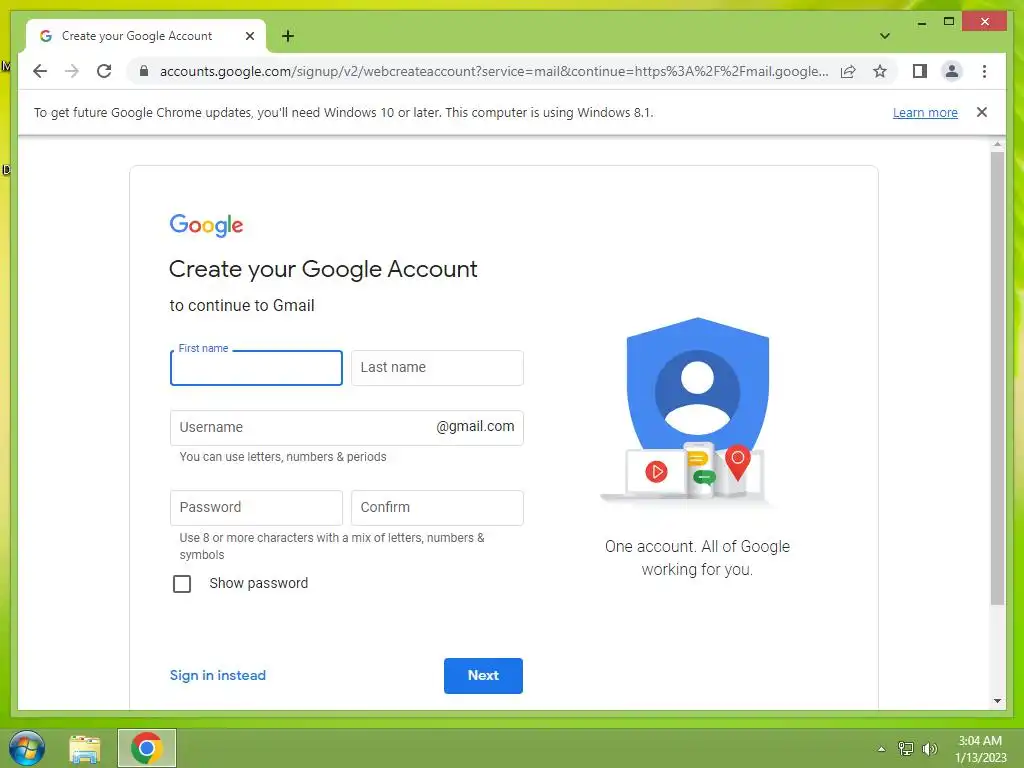View site information padlock icon

(x=144, y=71)
